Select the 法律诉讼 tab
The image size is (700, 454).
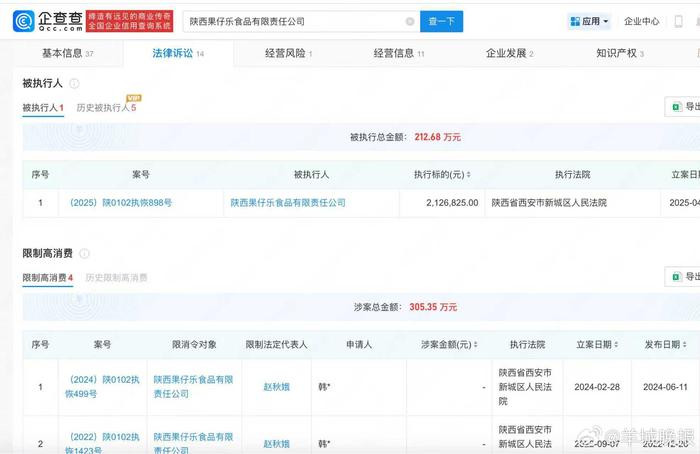(x=178, y=53)
